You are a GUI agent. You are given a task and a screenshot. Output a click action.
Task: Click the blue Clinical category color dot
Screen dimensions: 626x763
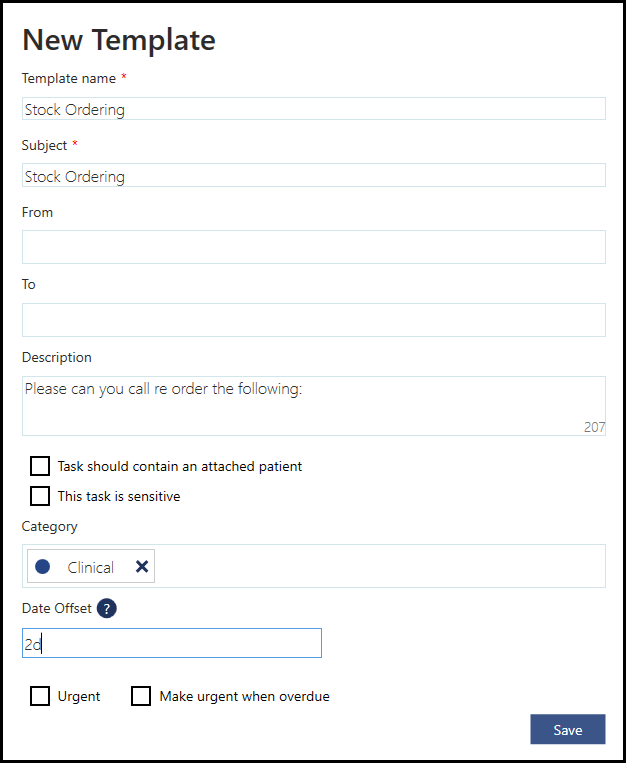coord(43,567)
